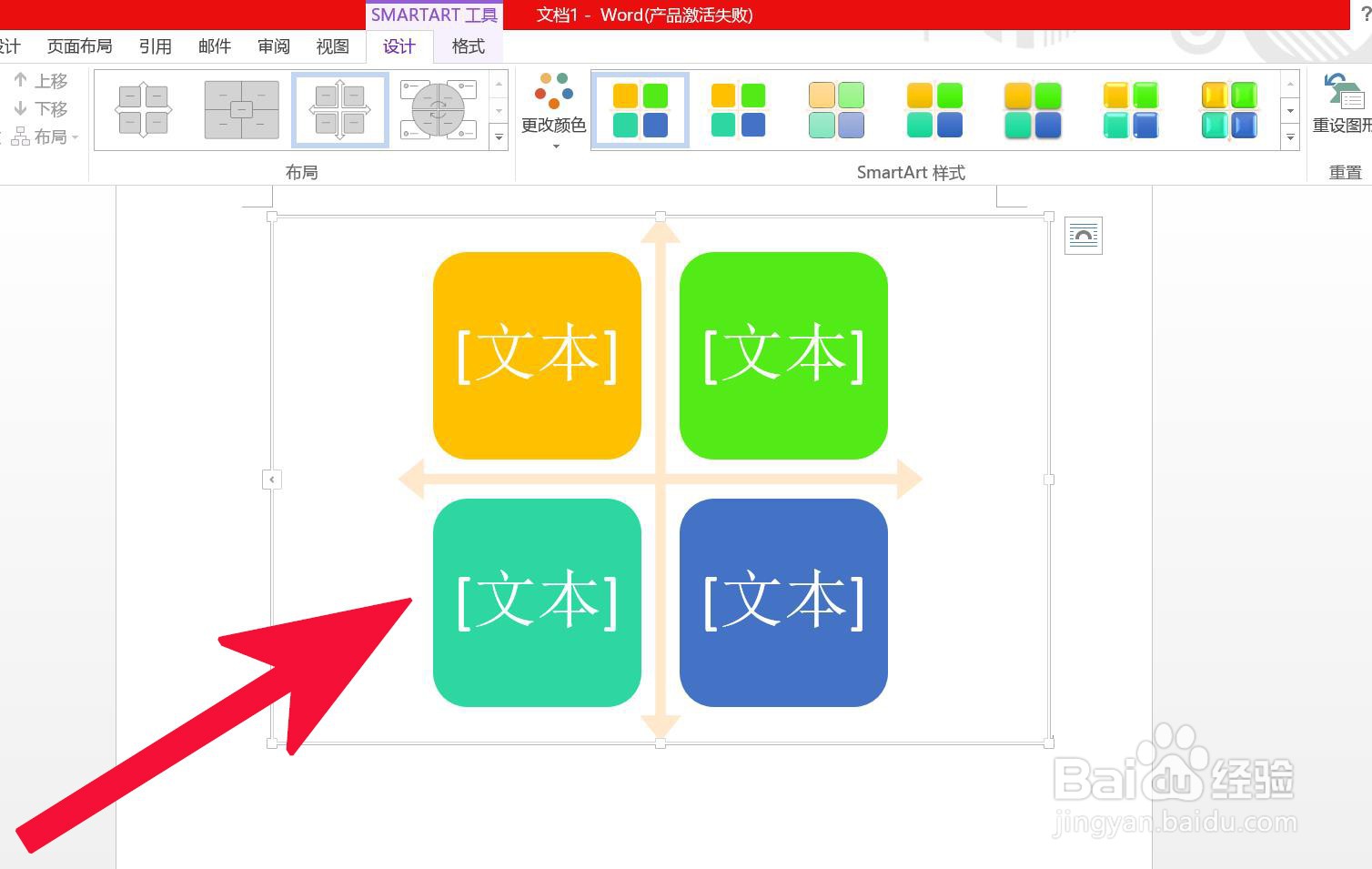1372x869 pixels.
Task: Open the 审阅 review tab
Action: pos(274,46)
